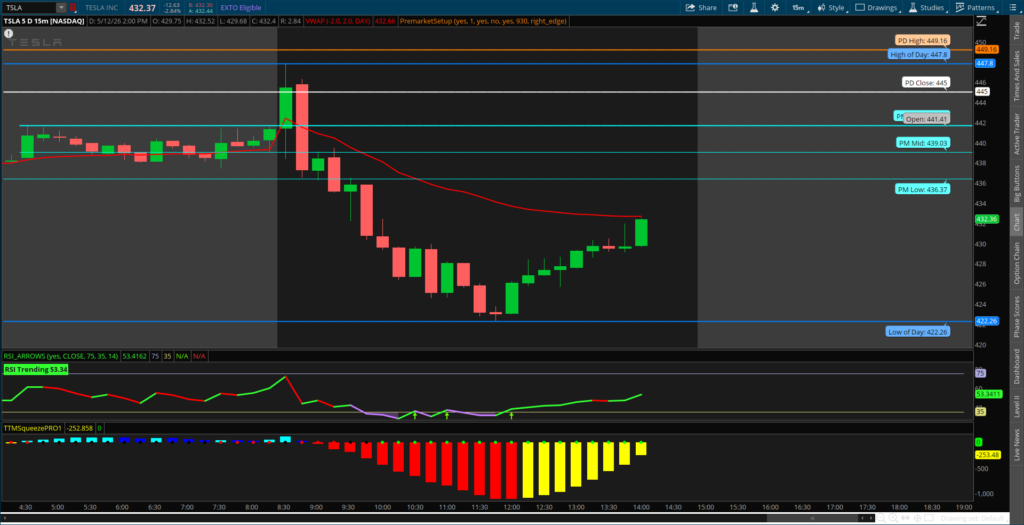
Task: Open the Drawing set: Default menu
Action: (976, 518)
